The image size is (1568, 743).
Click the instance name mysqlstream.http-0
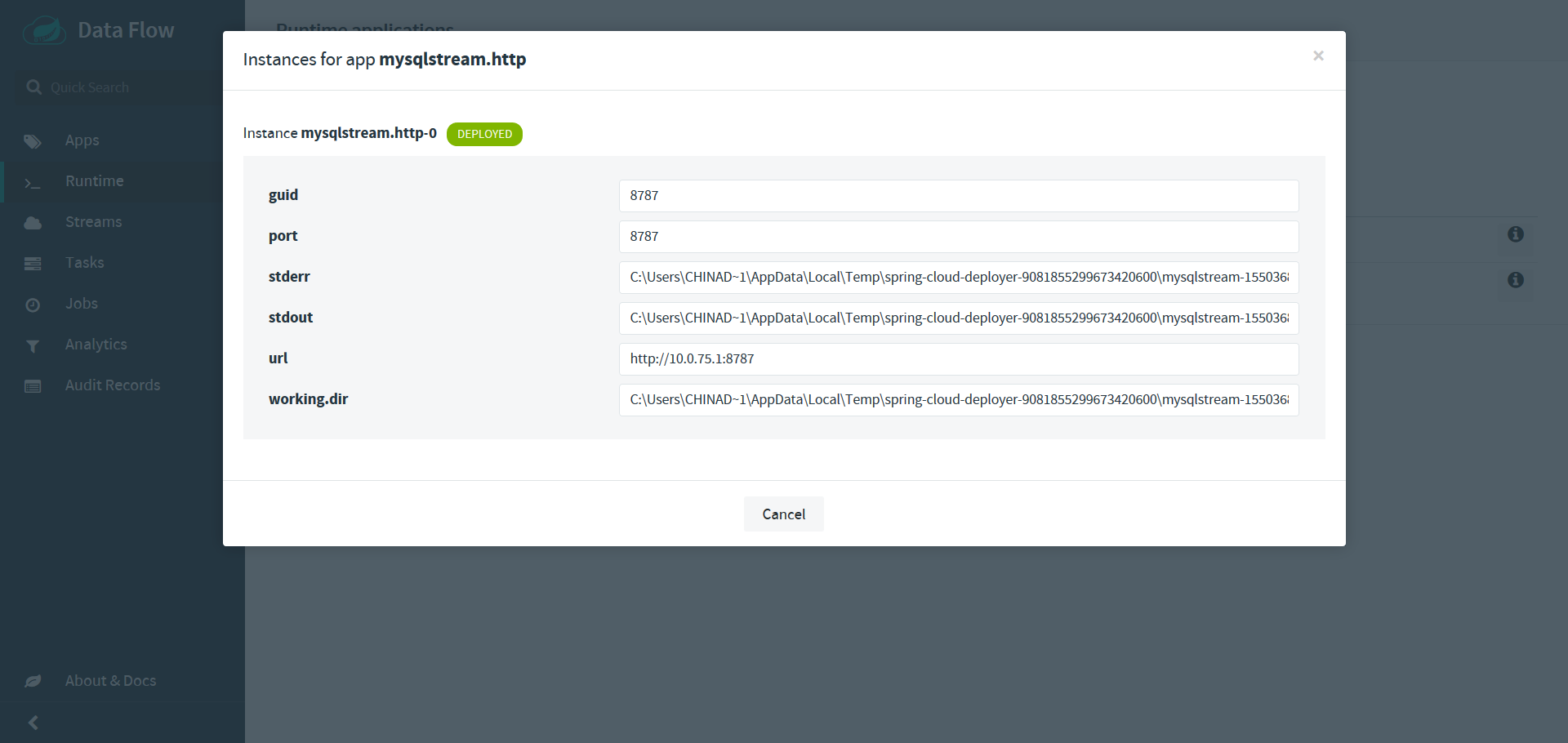tap(368, 133)
